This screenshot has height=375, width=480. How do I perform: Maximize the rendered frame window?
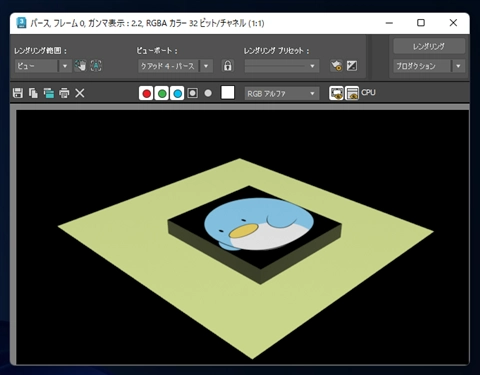[421, 23]
